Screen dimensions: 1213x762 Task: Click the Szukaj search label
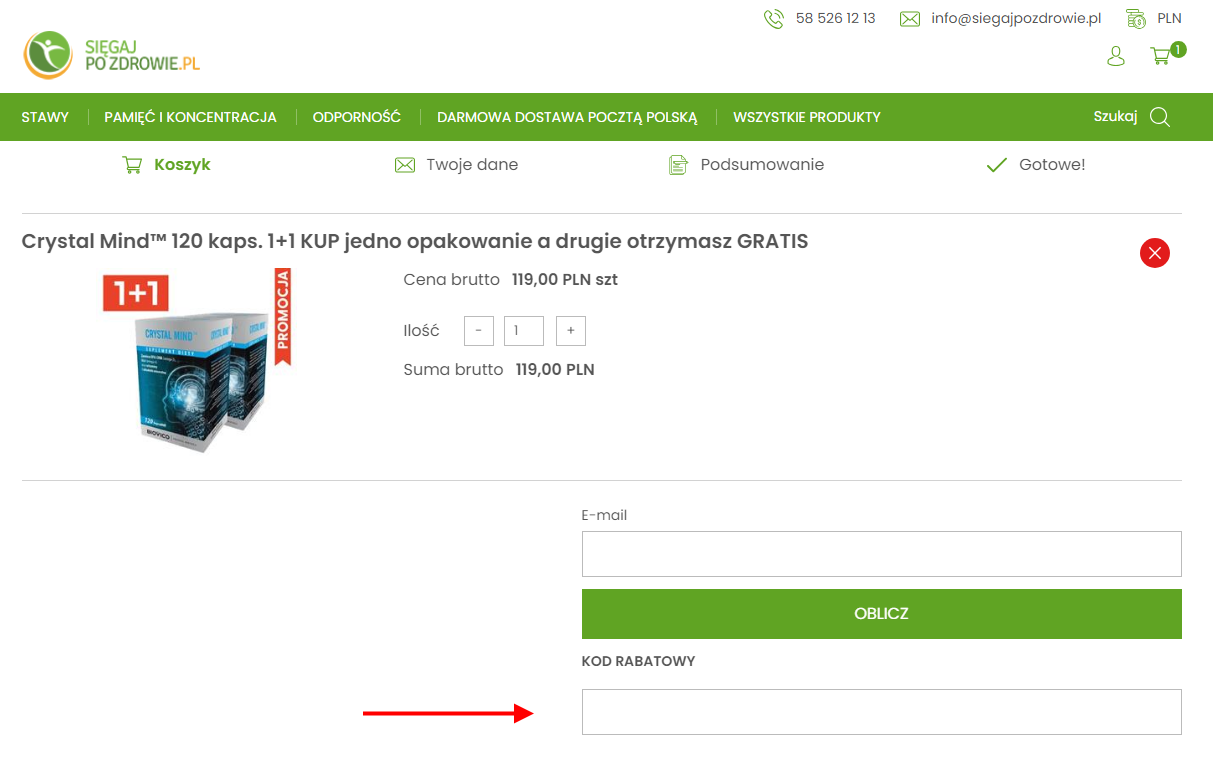[x=1115, y=117]
